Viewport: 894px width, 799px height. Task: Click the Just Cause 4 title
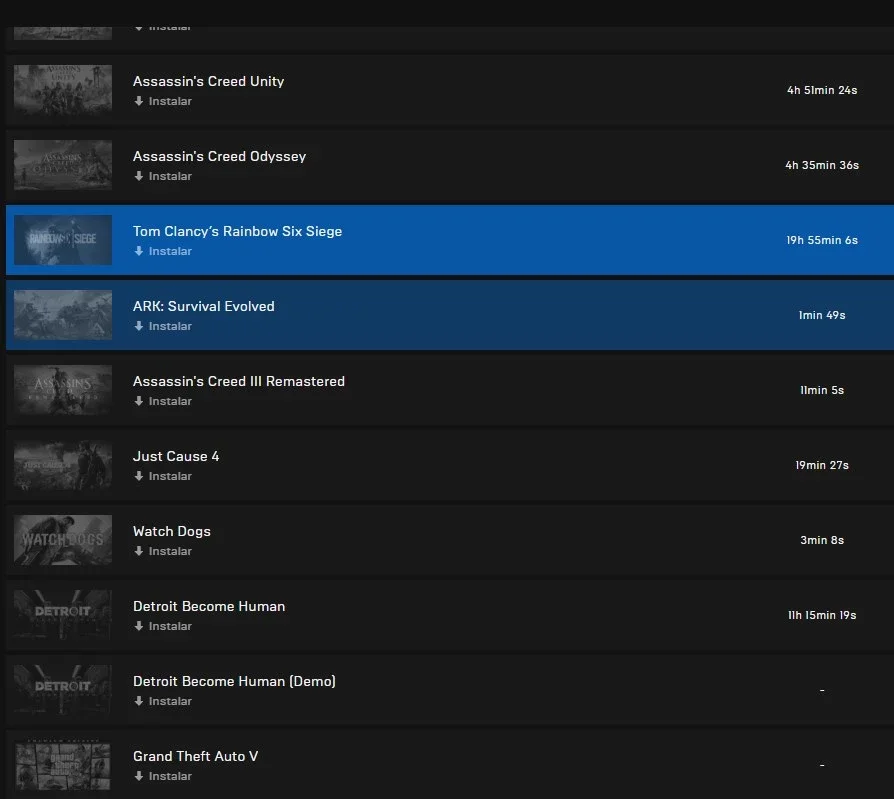[176, 456]
